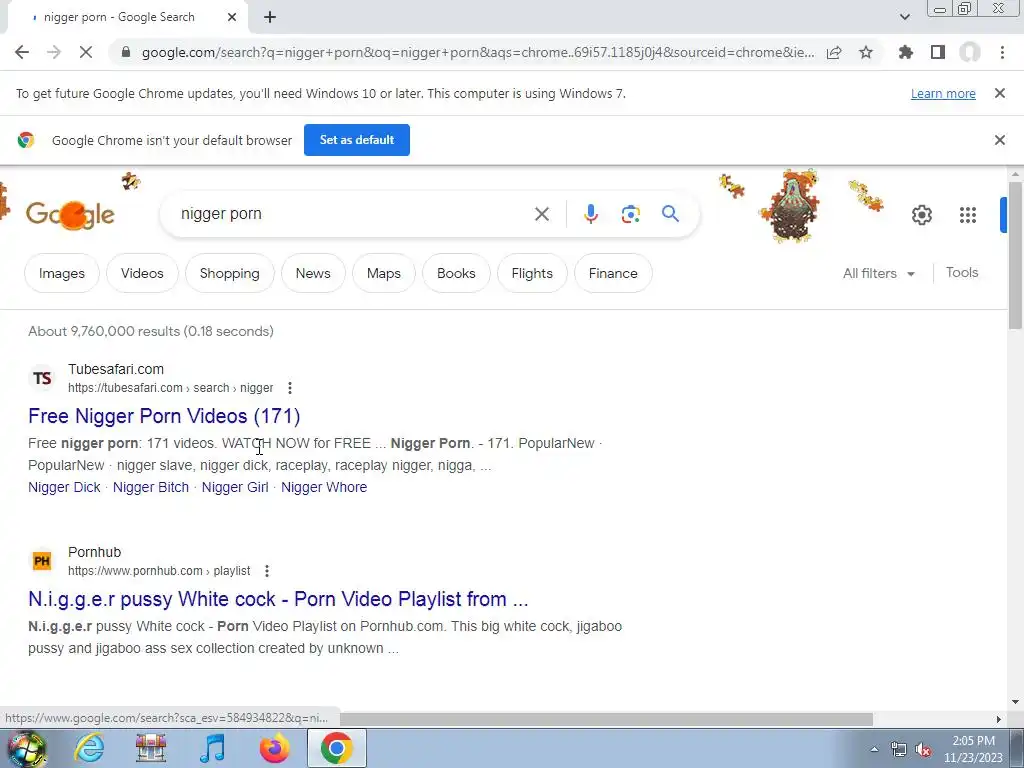The height and width of the screenshot is (768, 1024).
Task: Click the About 9,760,000 results text
Action: (151, 331)
